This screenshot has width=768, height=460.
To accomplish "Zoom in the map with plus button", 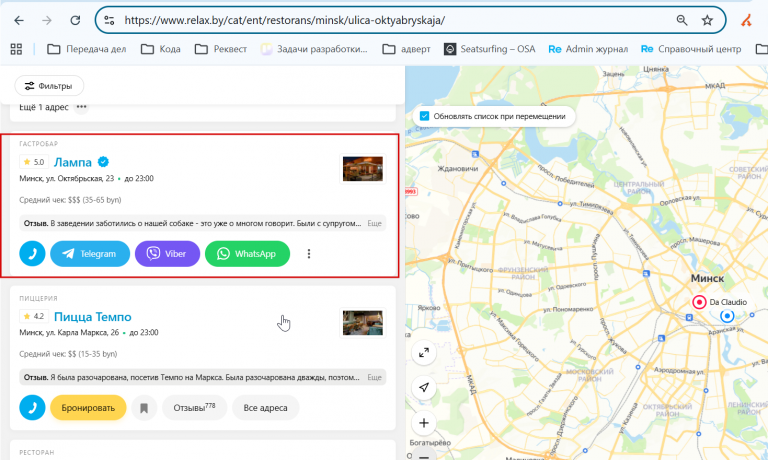I will tap(424, 423).
